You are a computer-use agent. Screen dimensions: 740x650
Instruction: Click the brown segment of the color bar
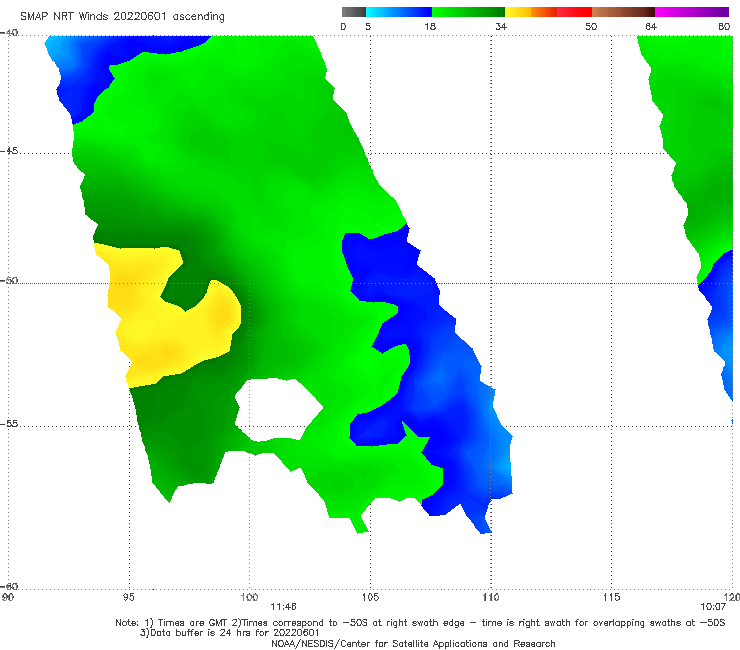click(623, 12)
